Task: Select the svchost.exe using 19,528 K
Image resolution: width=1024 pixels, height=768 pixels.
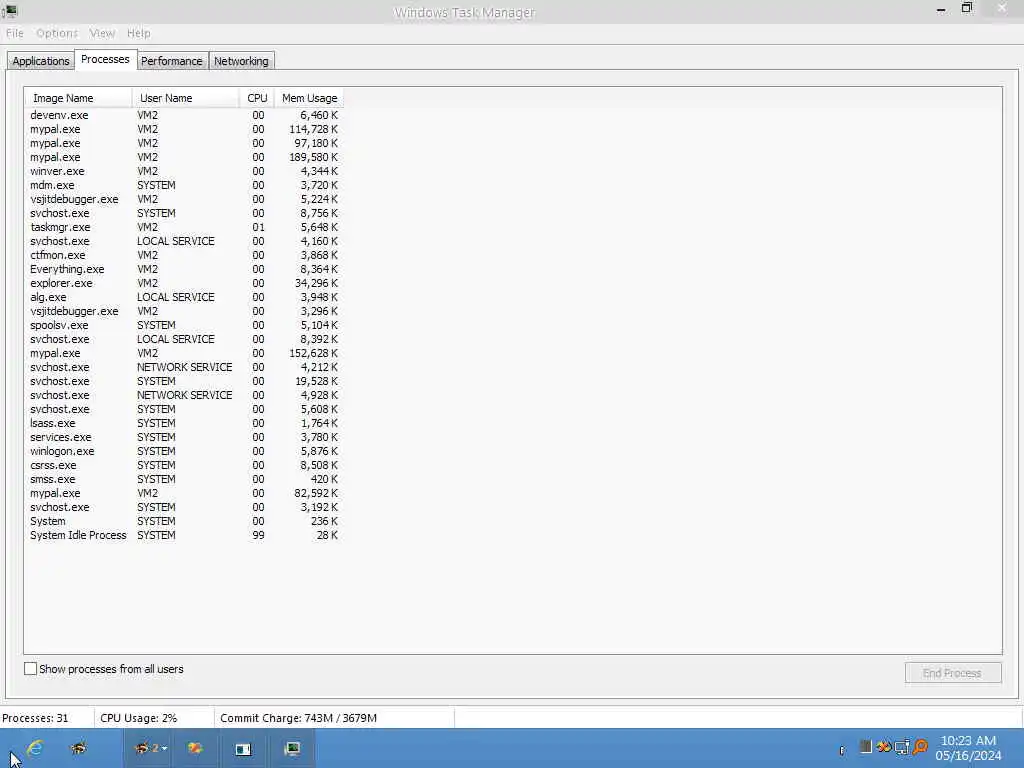Action: (184, 381)
